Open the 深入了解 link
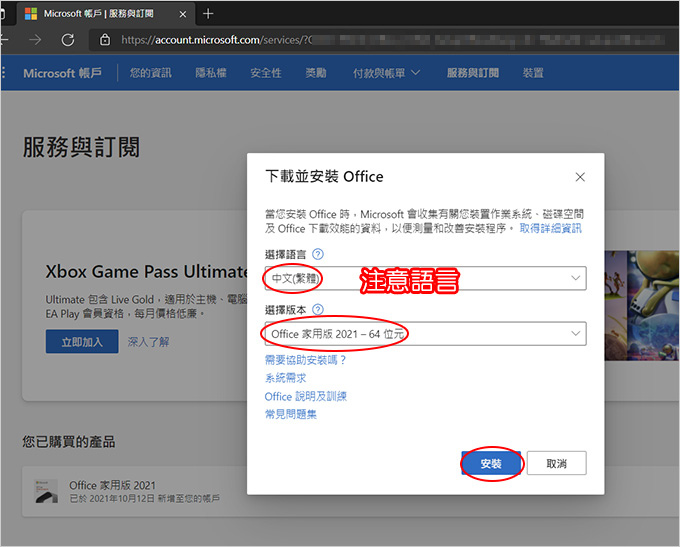This screenshot has height=547, width=680. 148,342
